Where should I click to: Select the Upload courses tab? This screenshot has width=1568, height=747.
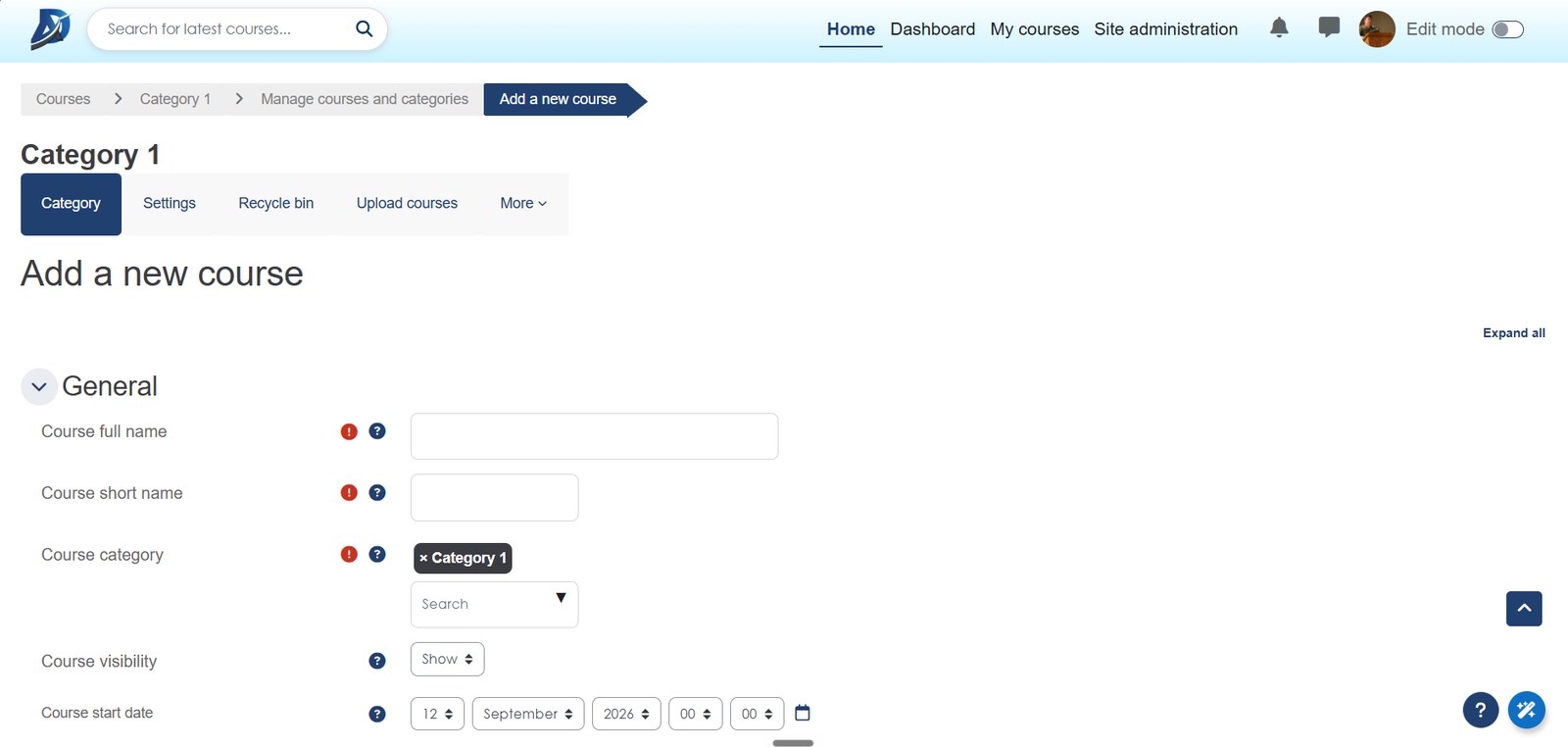[x=407, y=204]
